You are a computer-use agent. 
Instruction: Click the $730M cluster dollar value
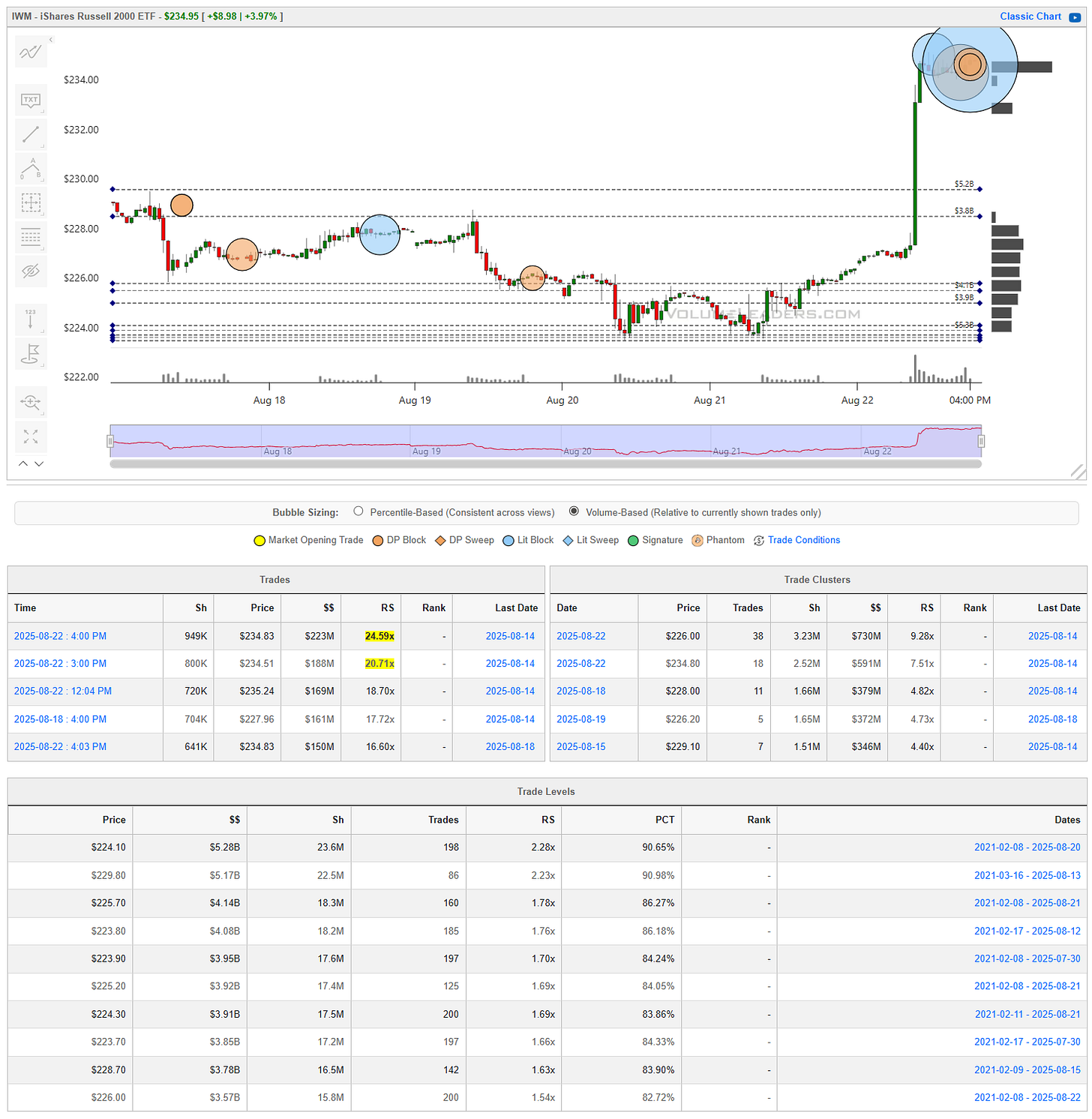(x=865, y=636)
